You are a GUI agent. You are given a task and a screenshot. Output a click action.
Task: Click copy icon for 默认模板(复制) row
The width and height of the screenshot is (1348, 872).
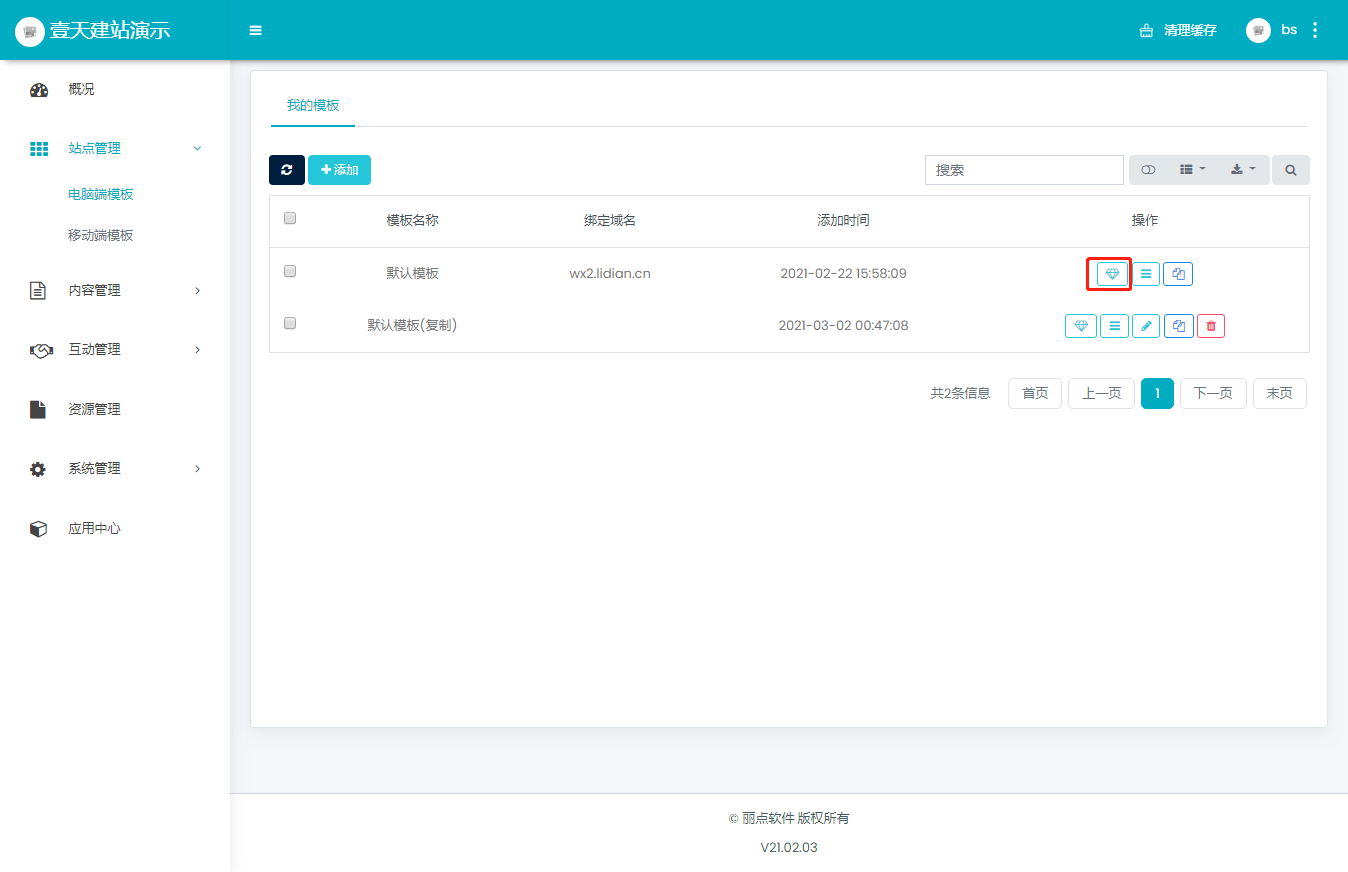pyautogui.click(x=1178, y=326)
